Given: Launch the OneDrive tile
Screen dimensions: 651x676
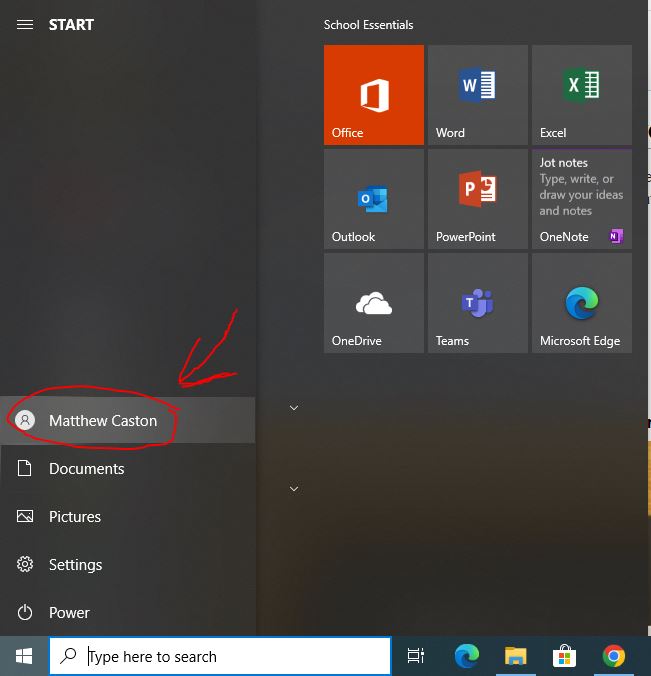Looking at the screenshot, I should pos(374,303).
